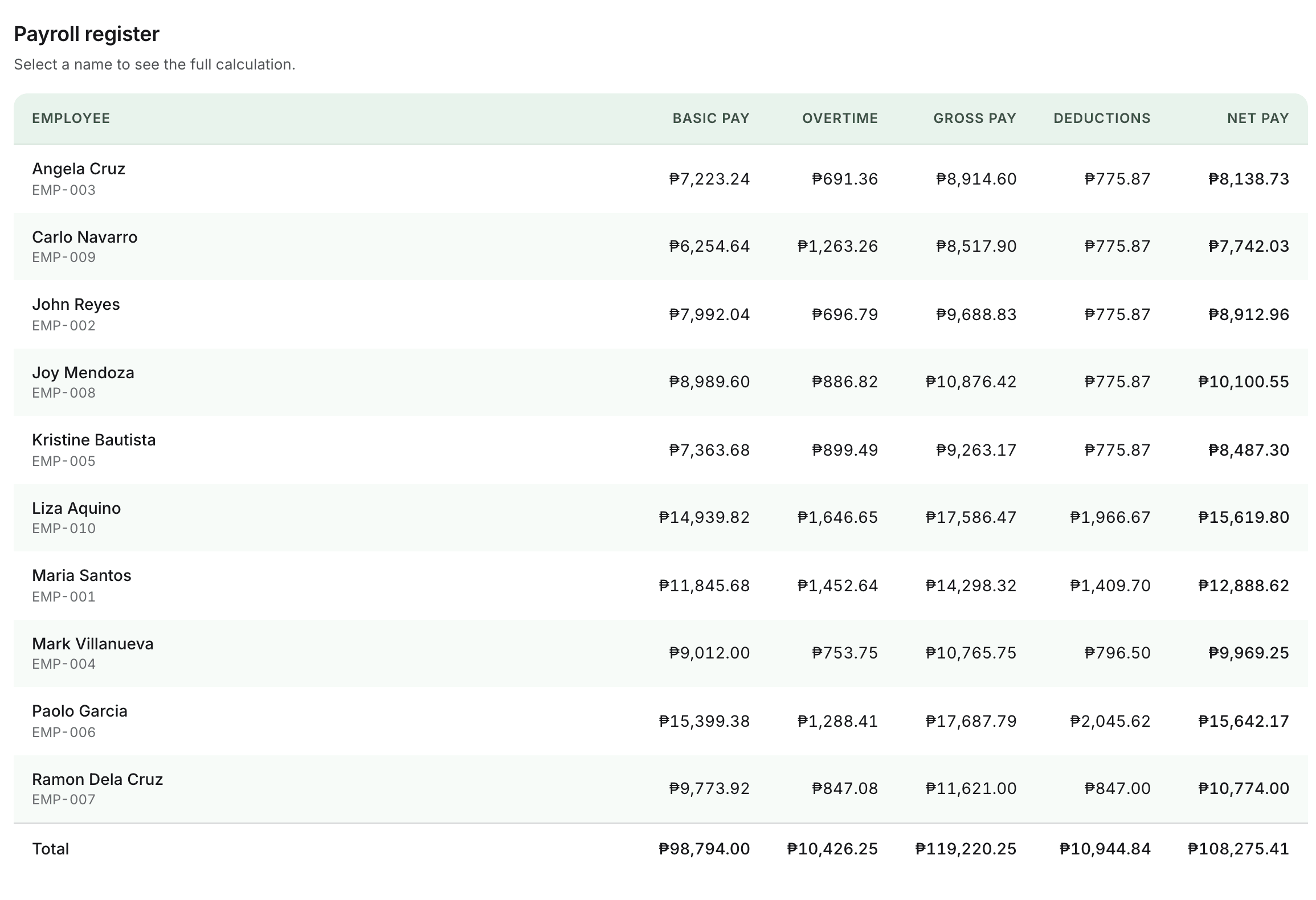Click Maria Santos's net pay ₱12,888.62

(1244, 586)
